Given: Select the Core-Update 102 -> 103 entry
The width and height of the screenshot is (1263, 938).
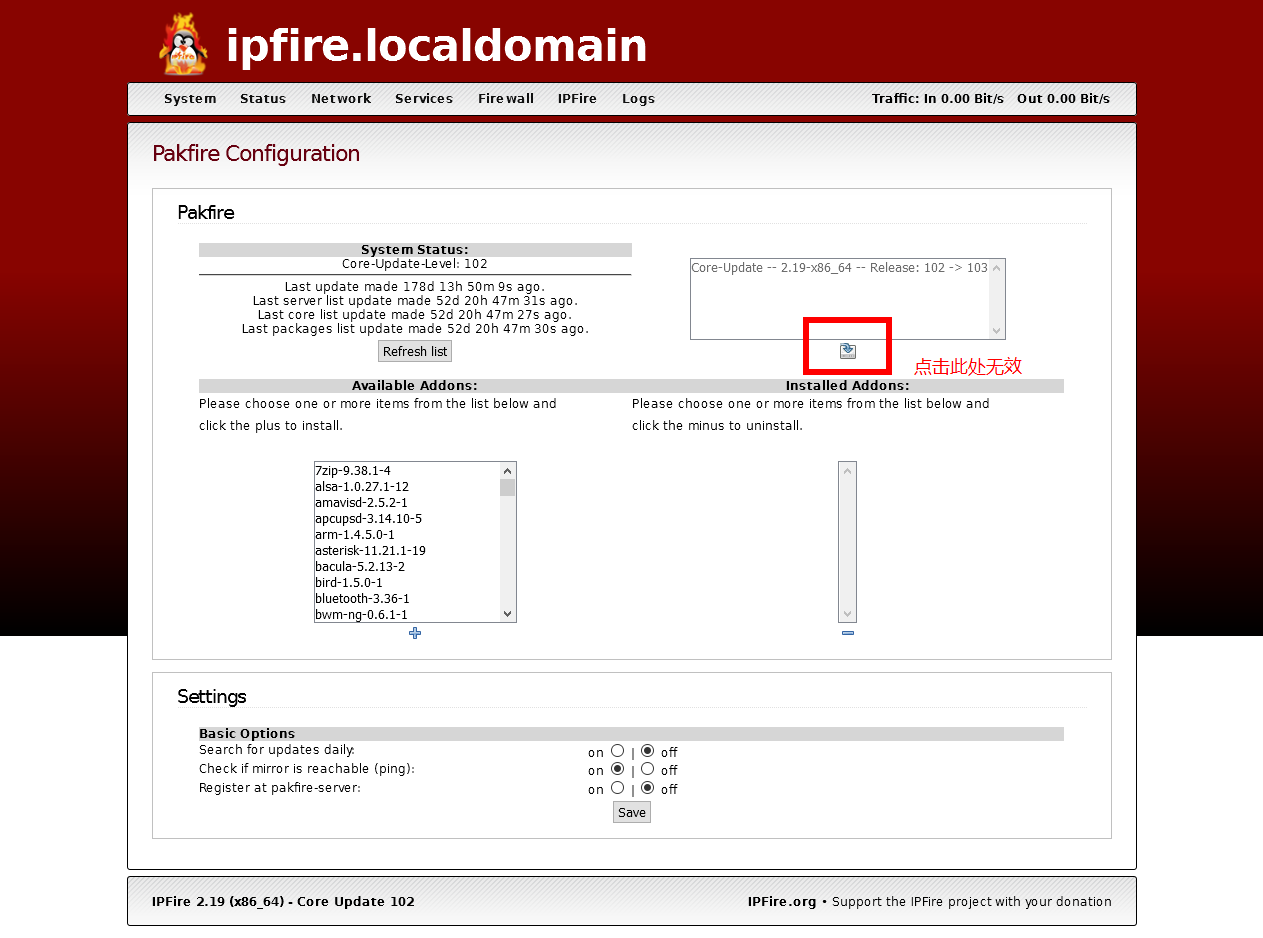Looking at the screenshot, I should pos(839,268).
